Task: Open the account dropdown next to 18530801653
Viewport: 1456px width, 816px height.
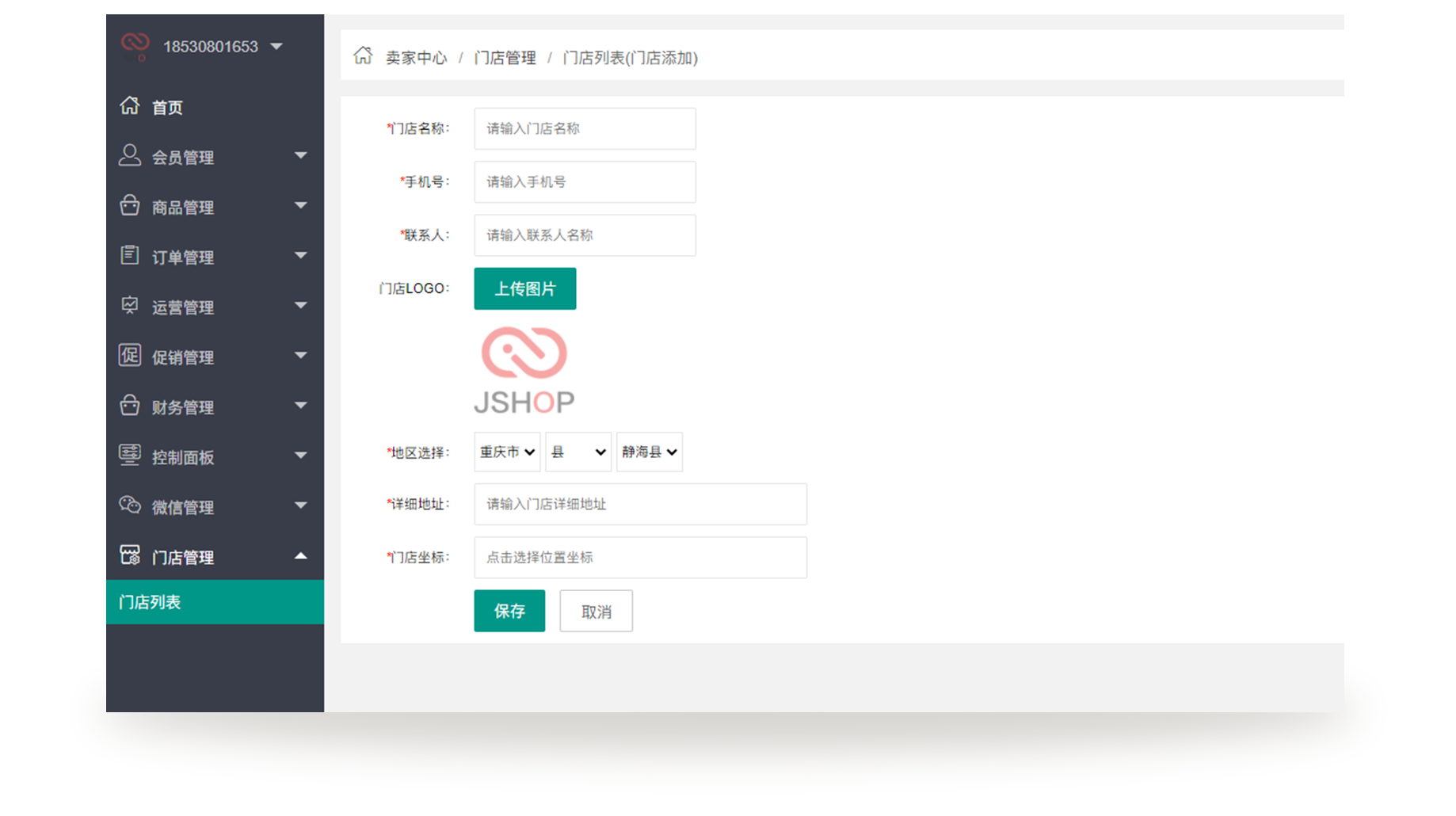Action: click(x=276, y=47)
